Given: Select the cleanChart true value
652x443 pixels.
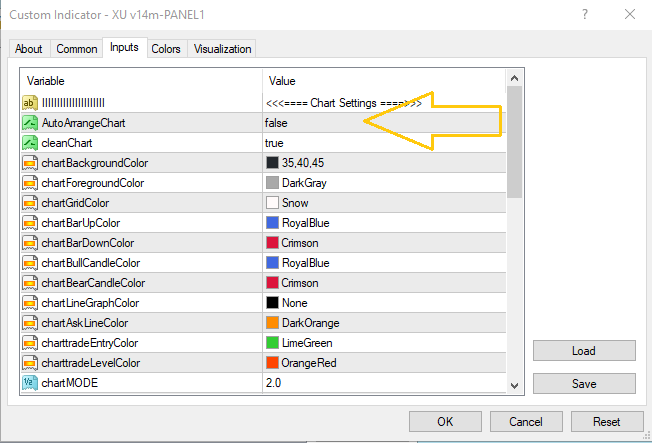Looking at the screenshot, I should click(274, 143).
